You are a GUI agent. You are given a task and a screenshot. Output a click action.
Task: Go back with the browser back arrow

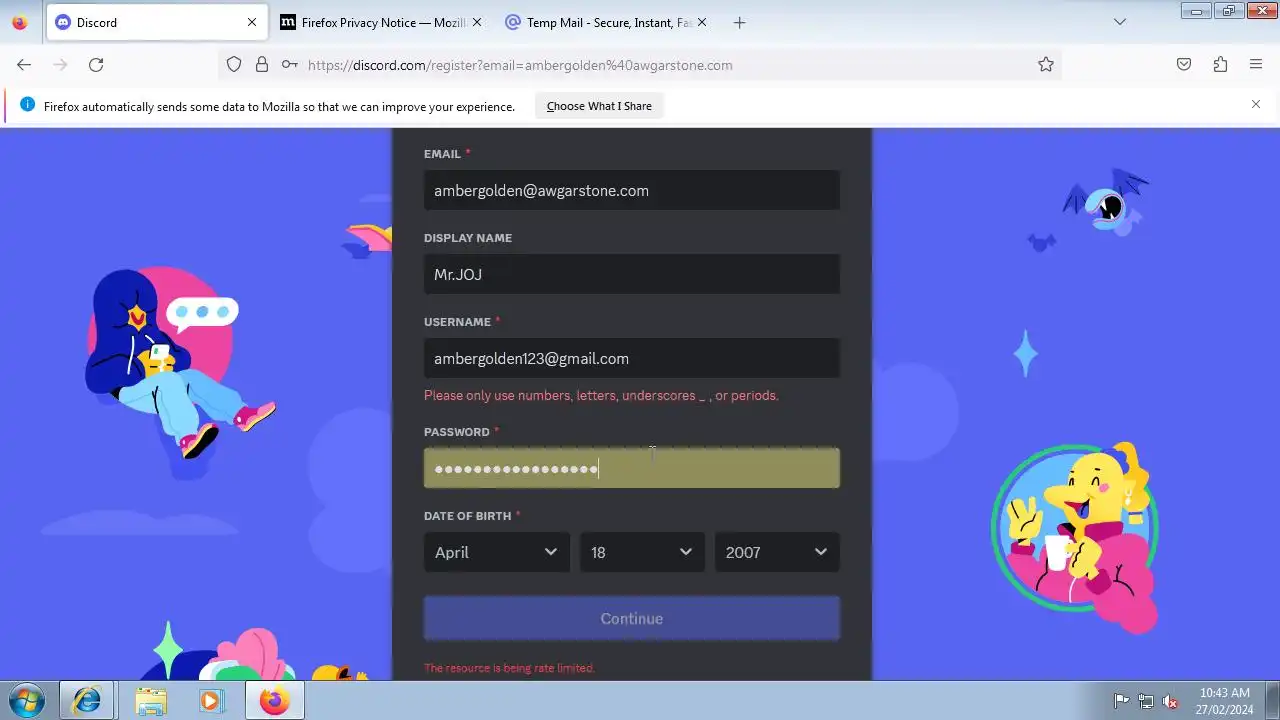tap(24, 64)
